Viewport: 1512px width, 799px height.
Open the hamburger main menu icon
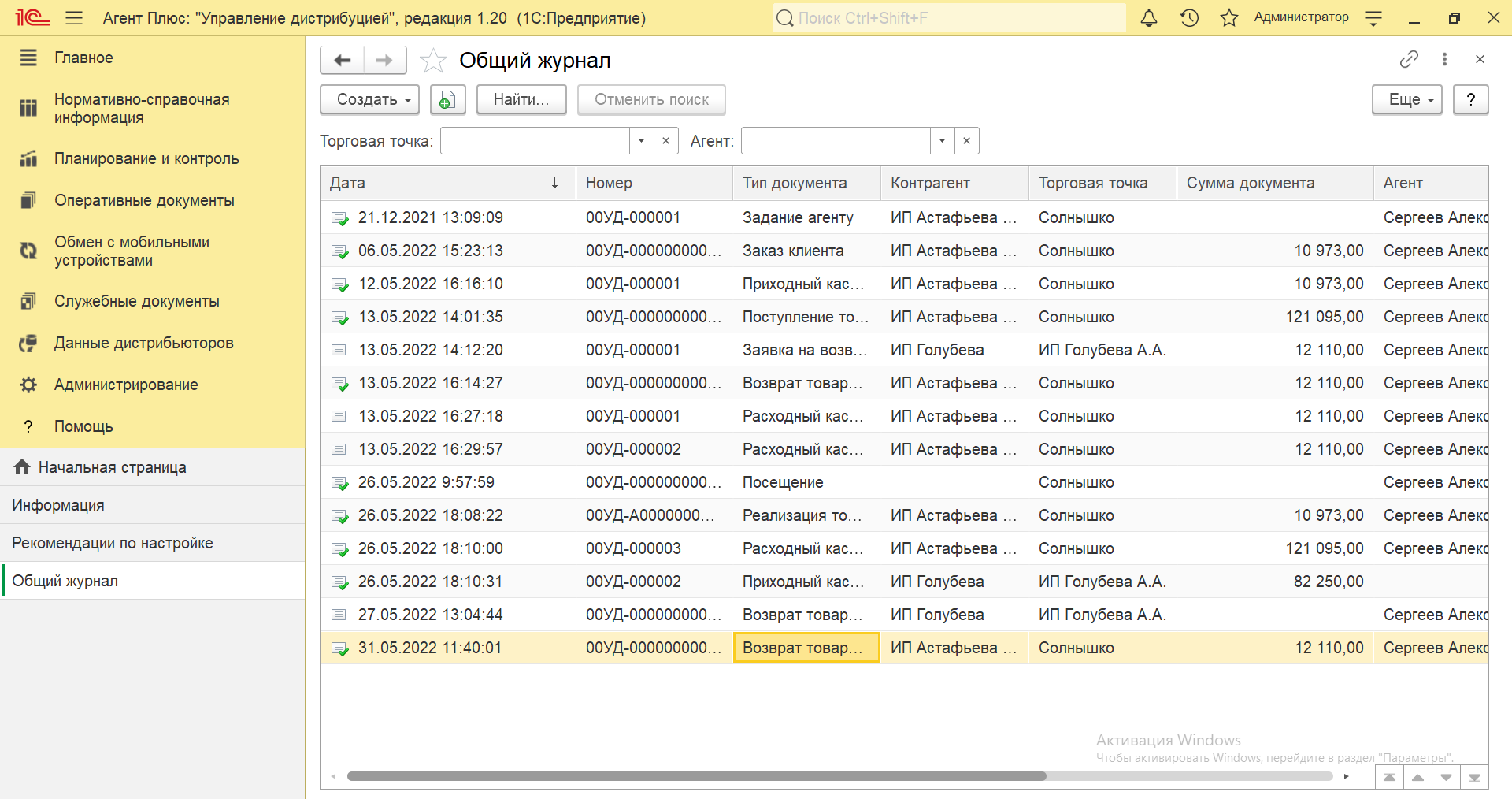point(74,18)
